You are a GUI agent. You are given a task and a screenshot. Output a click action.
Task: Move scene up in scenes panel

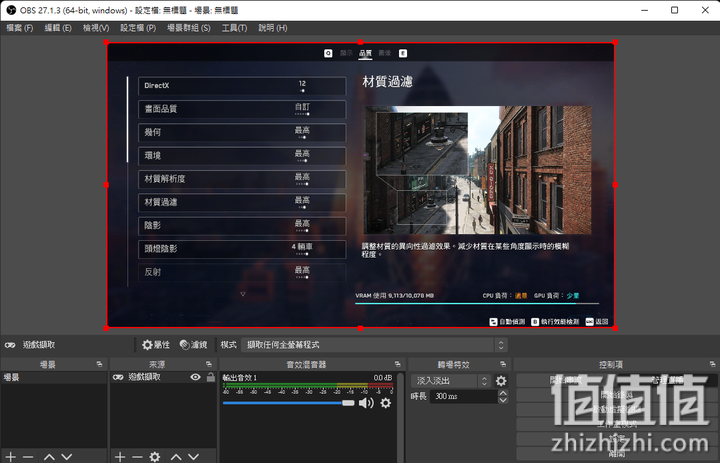point(49,457)
